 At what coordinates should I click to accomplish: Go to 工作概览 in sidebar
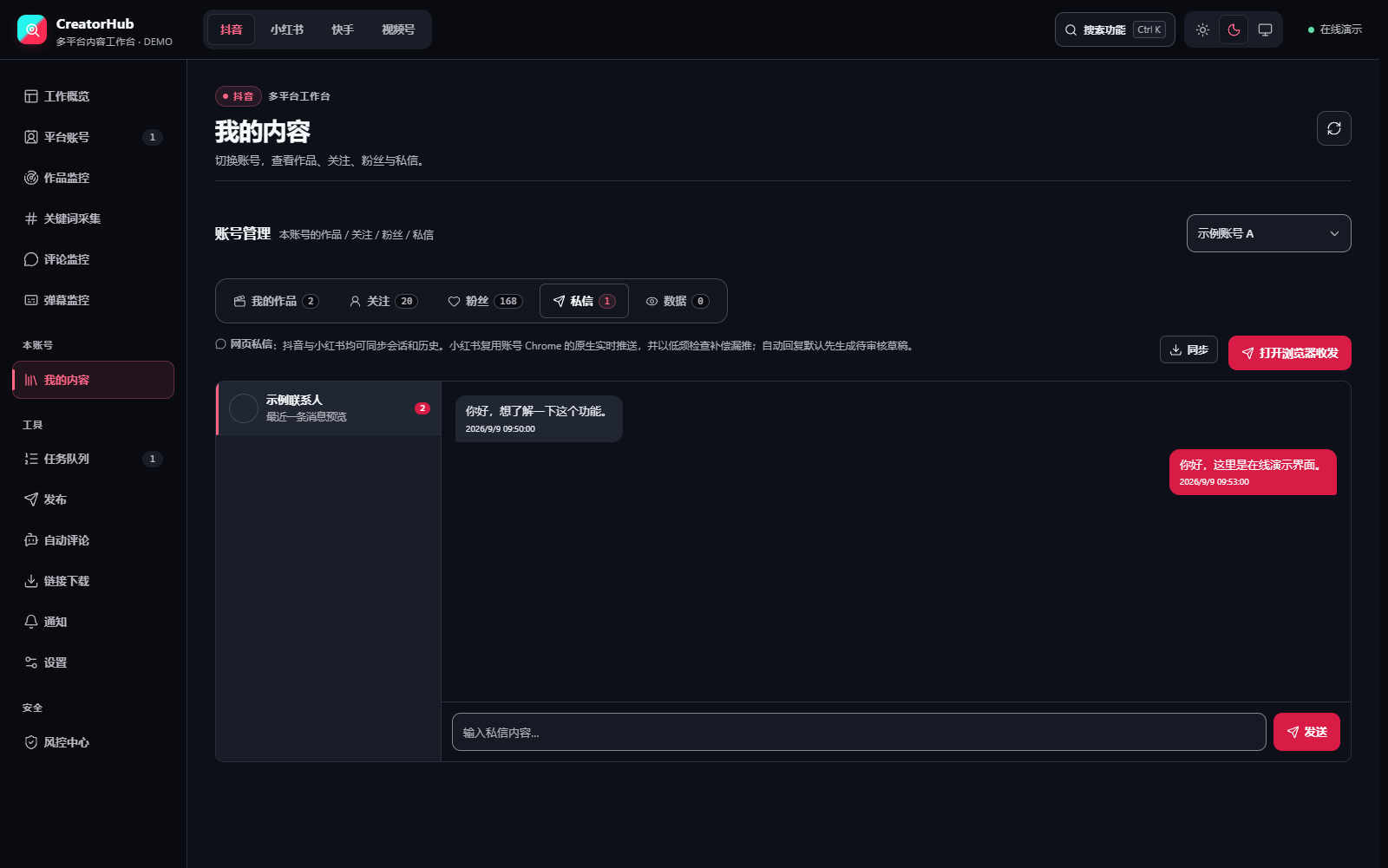93,96
